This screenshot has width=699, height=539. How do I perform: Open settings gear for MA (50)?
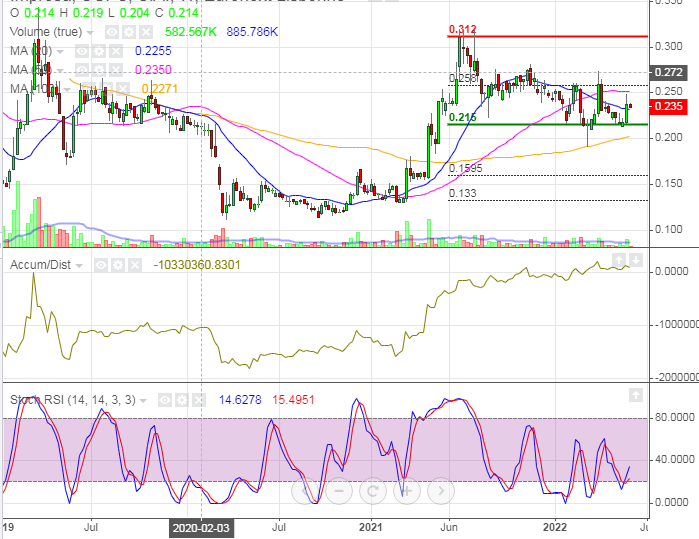(99, 70)
